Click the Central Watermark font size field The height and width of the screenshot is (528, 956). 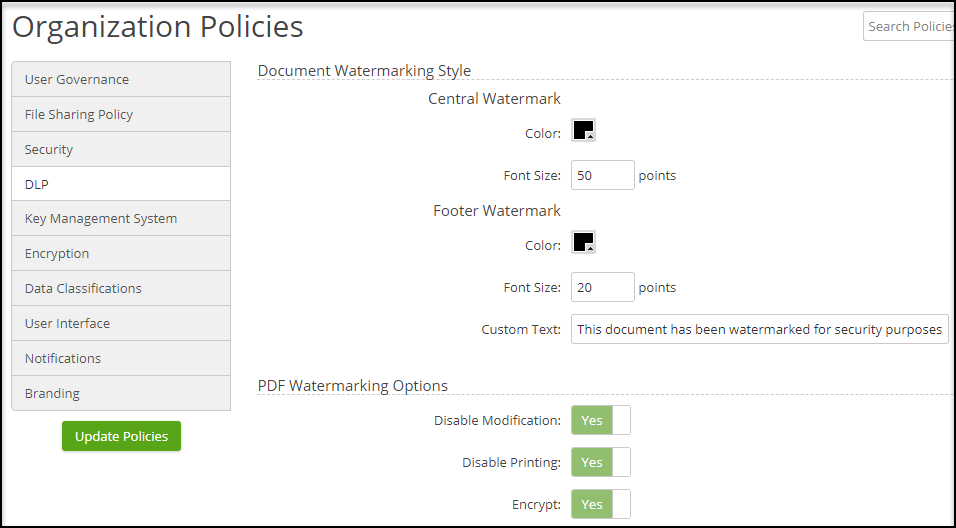click(x=602, y=175)
